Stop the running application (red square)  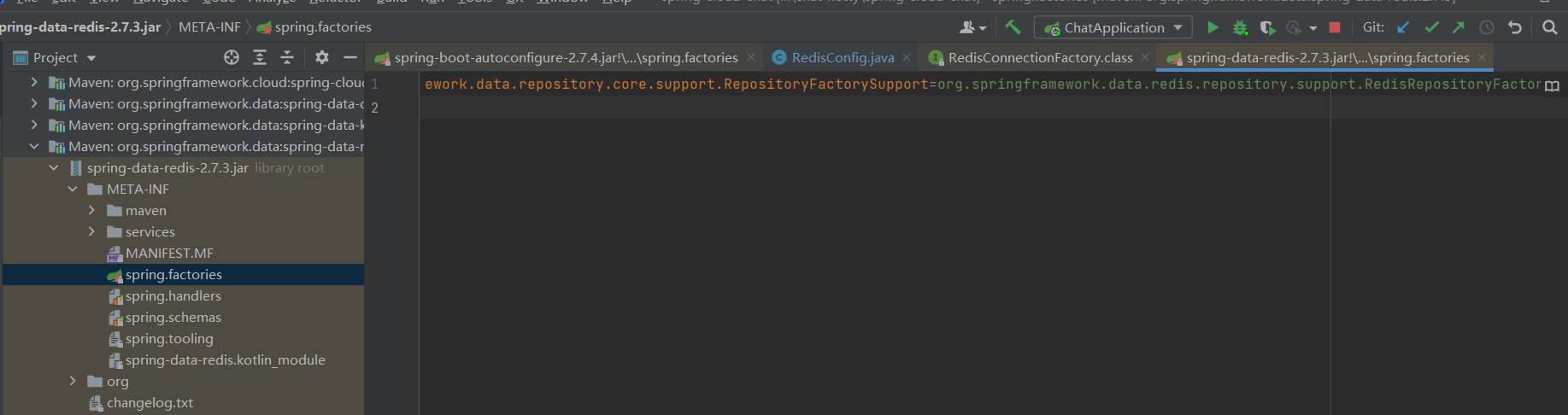[1335, 27]
